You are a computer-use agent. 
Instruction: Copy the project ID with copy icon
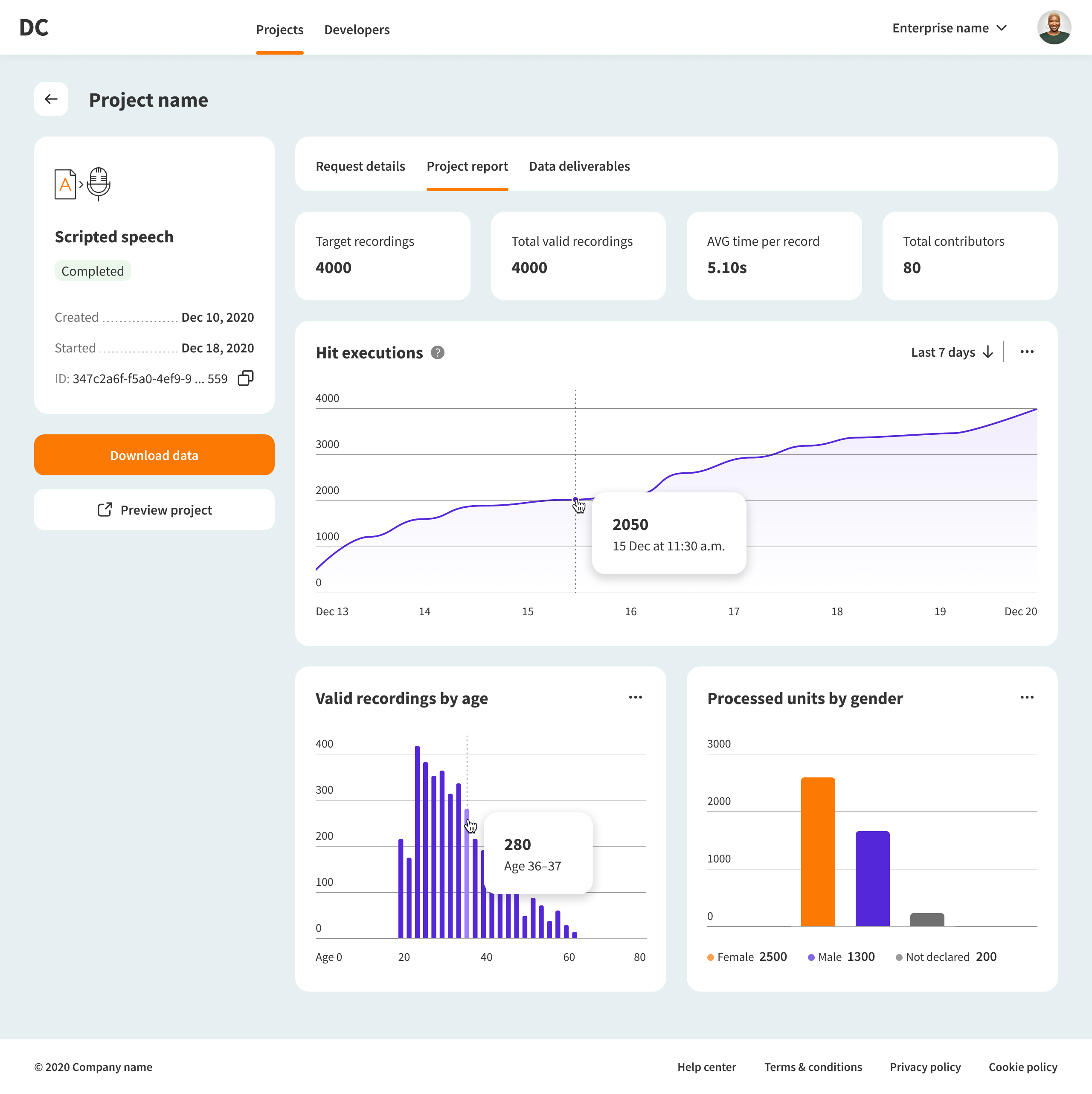pyautogui.click(x=246, y=378)
